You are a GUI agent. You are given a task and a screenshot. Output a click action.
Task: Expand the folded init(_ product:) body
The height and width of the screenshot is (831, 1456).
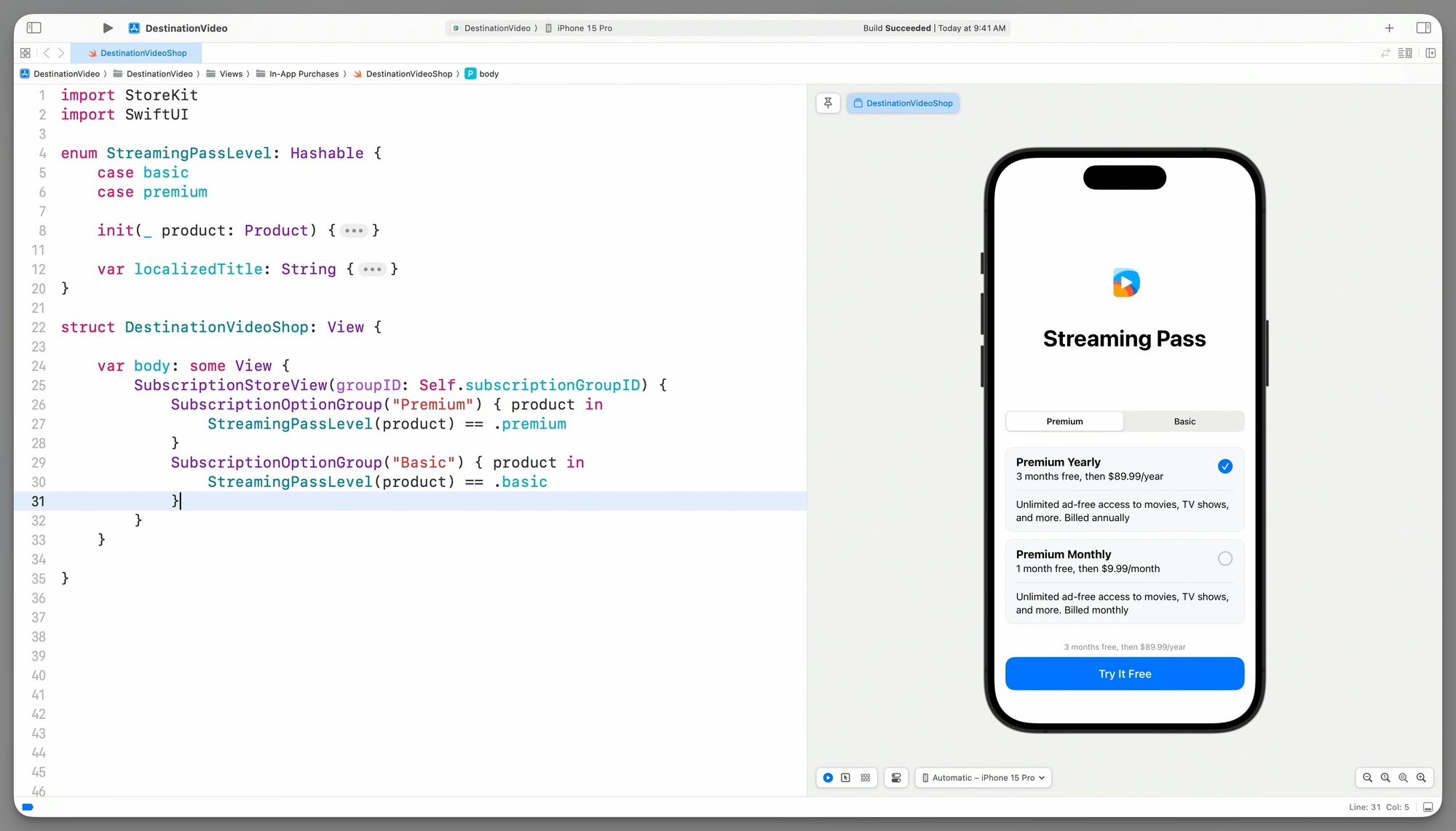click(354, 231)
